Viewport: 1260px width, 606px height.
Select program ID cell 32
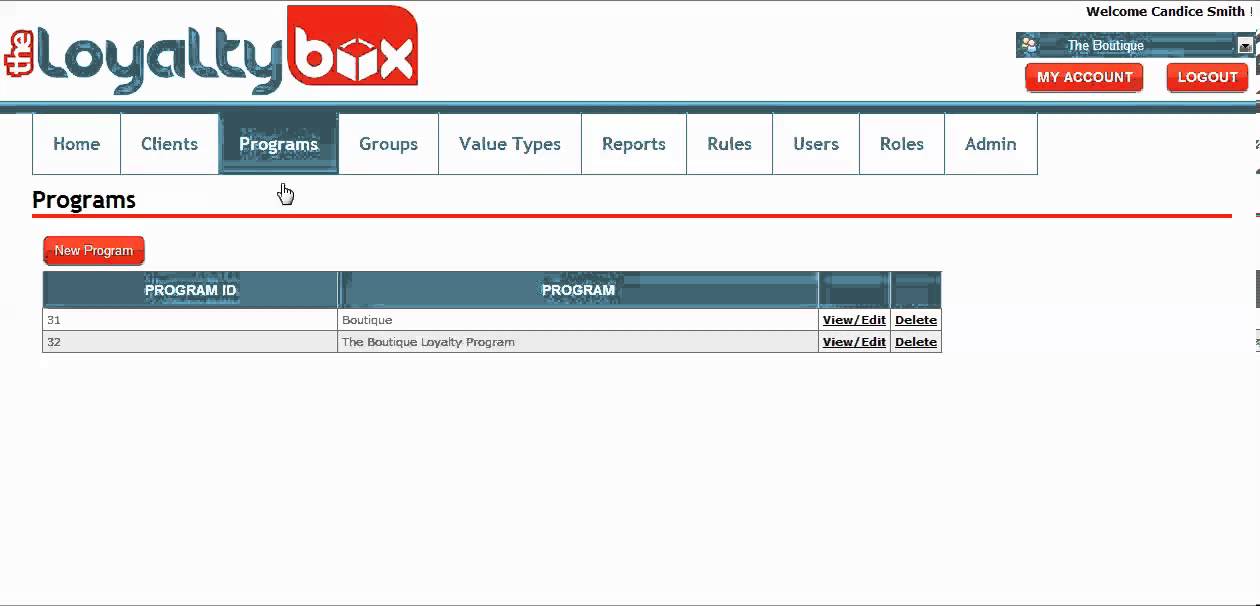(x=190, y=342)
